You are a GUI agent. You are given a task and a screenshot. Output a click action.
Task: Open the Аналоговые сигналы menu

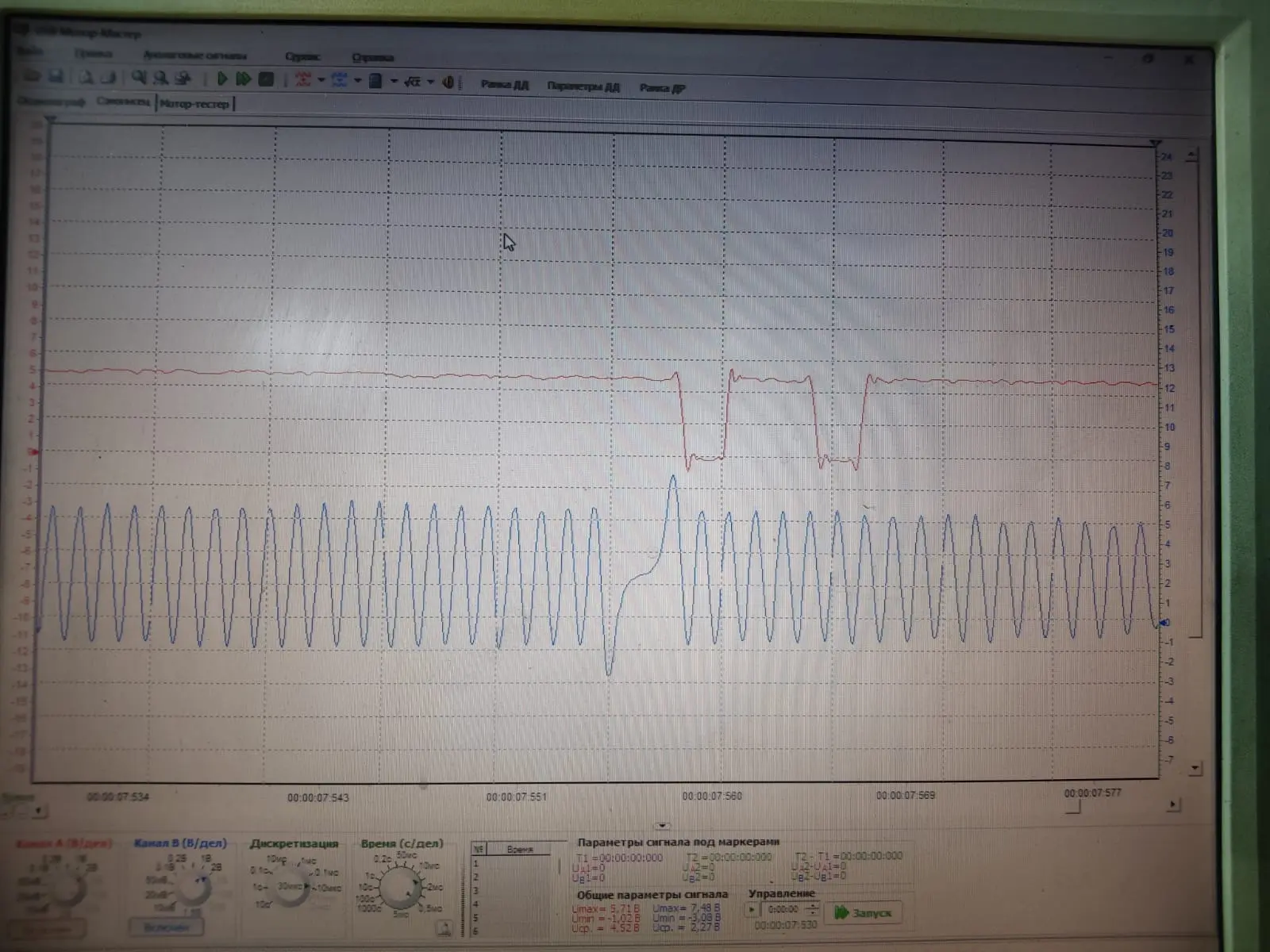[x=194, y=56]
